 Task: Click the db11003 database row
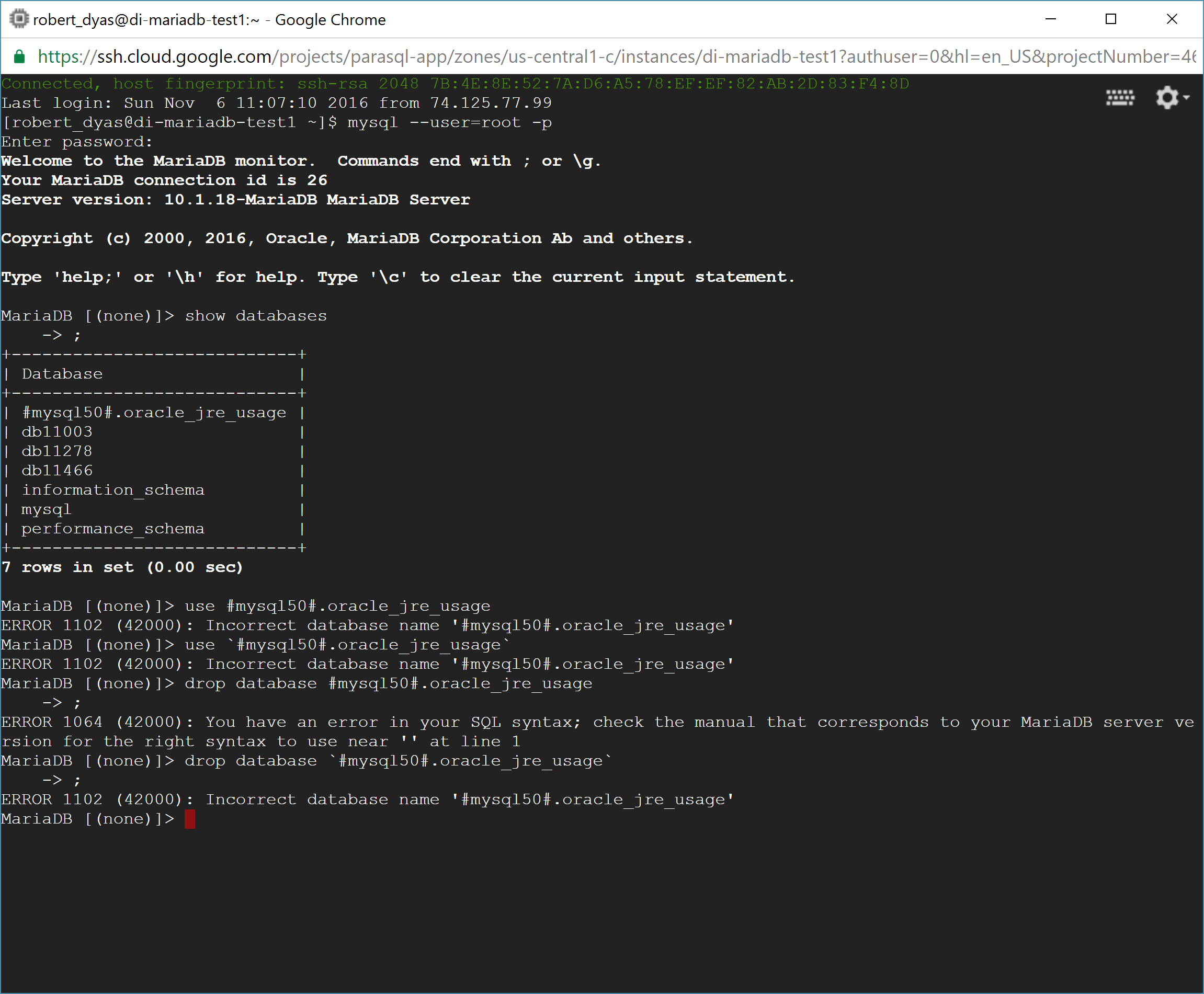click(x=56, y=432)
